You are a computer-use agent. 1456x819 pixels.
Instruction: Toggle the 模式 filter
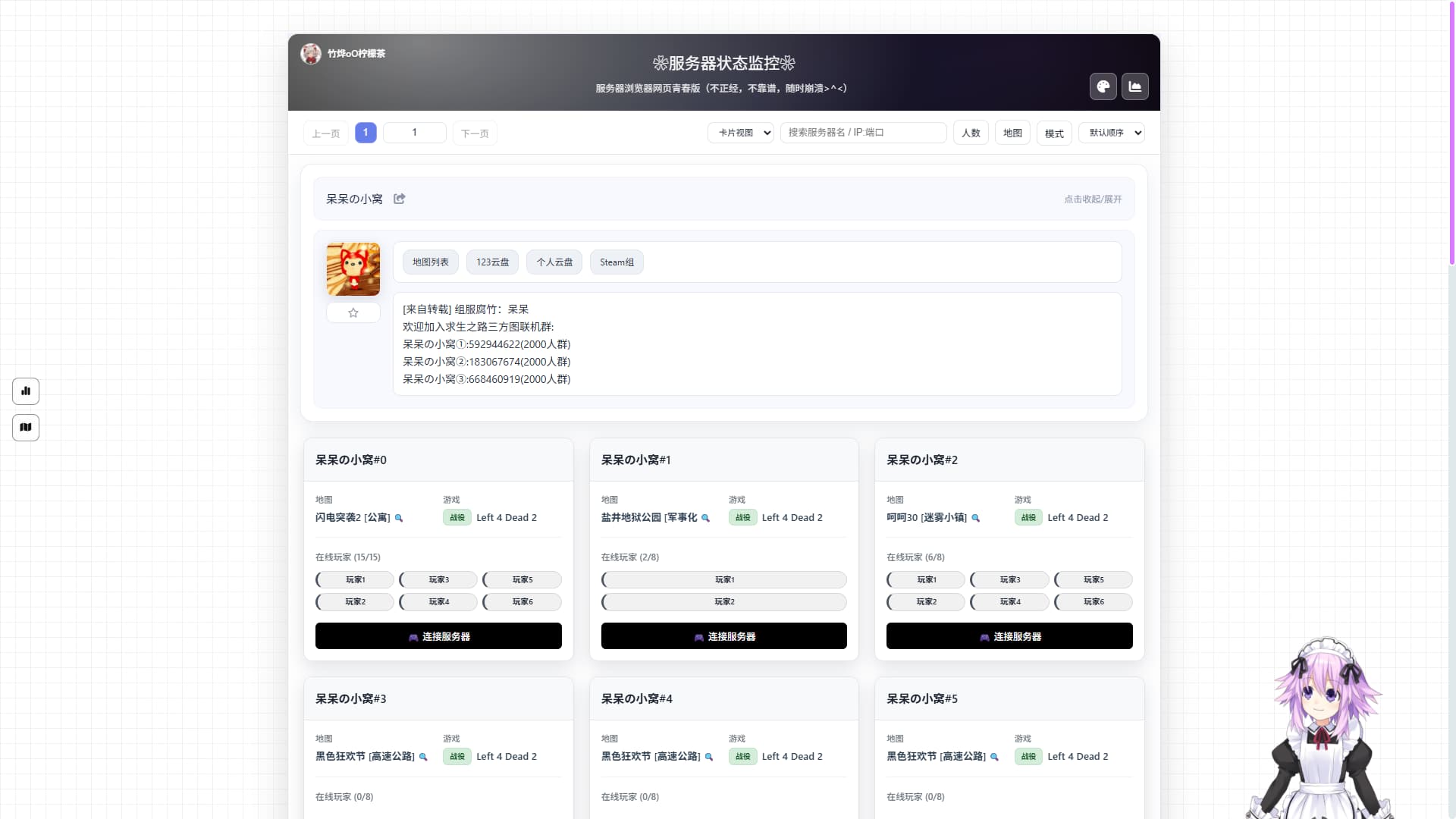[x=1053, y=133]
